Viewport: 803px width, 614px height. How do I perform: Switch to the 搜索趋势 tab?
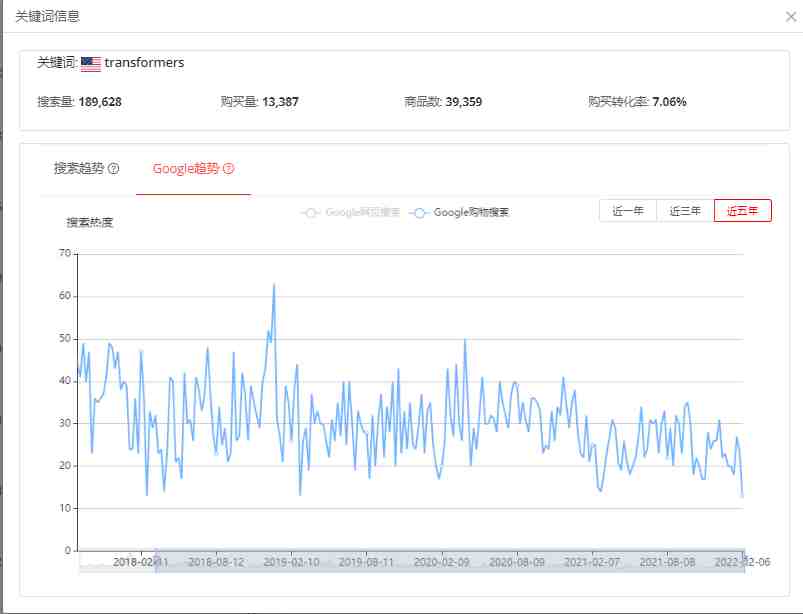click(79, 168)
